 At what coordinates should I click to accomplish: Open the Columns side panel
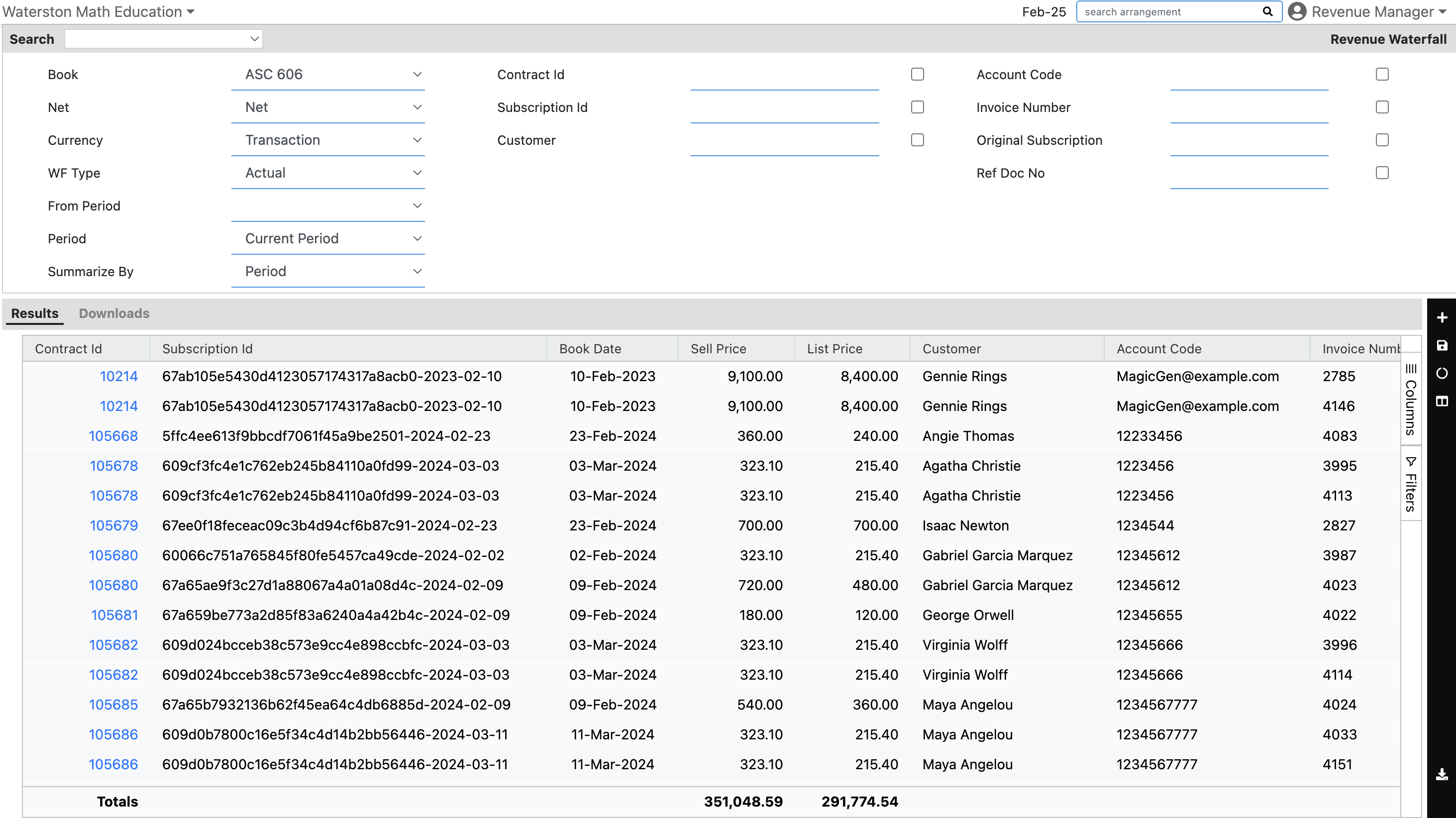1411,400
